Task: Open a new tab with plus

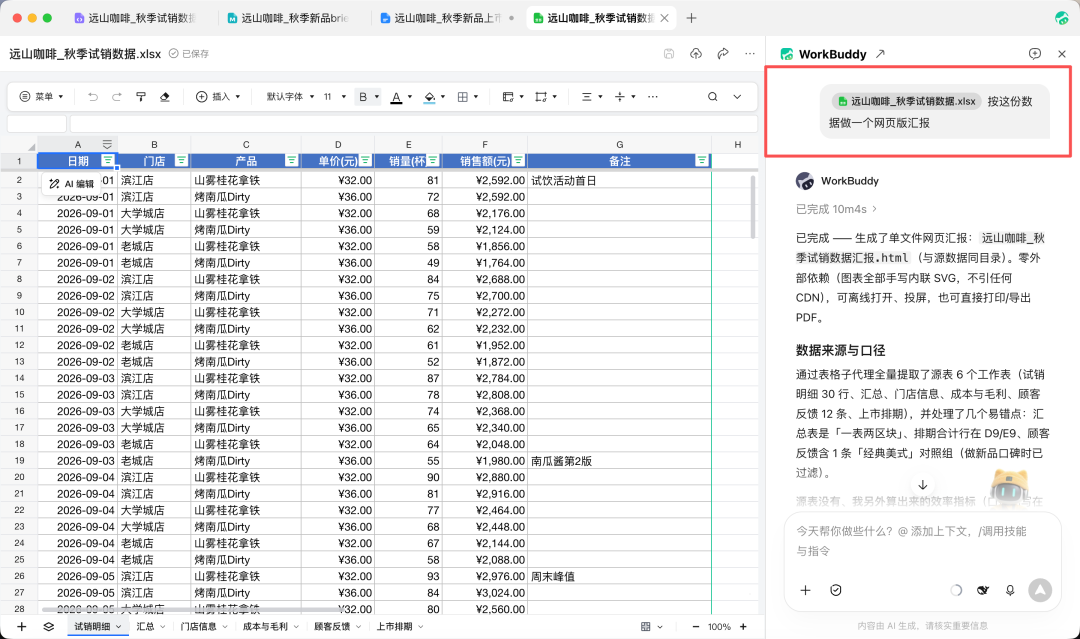Action: tap(692, 18)
